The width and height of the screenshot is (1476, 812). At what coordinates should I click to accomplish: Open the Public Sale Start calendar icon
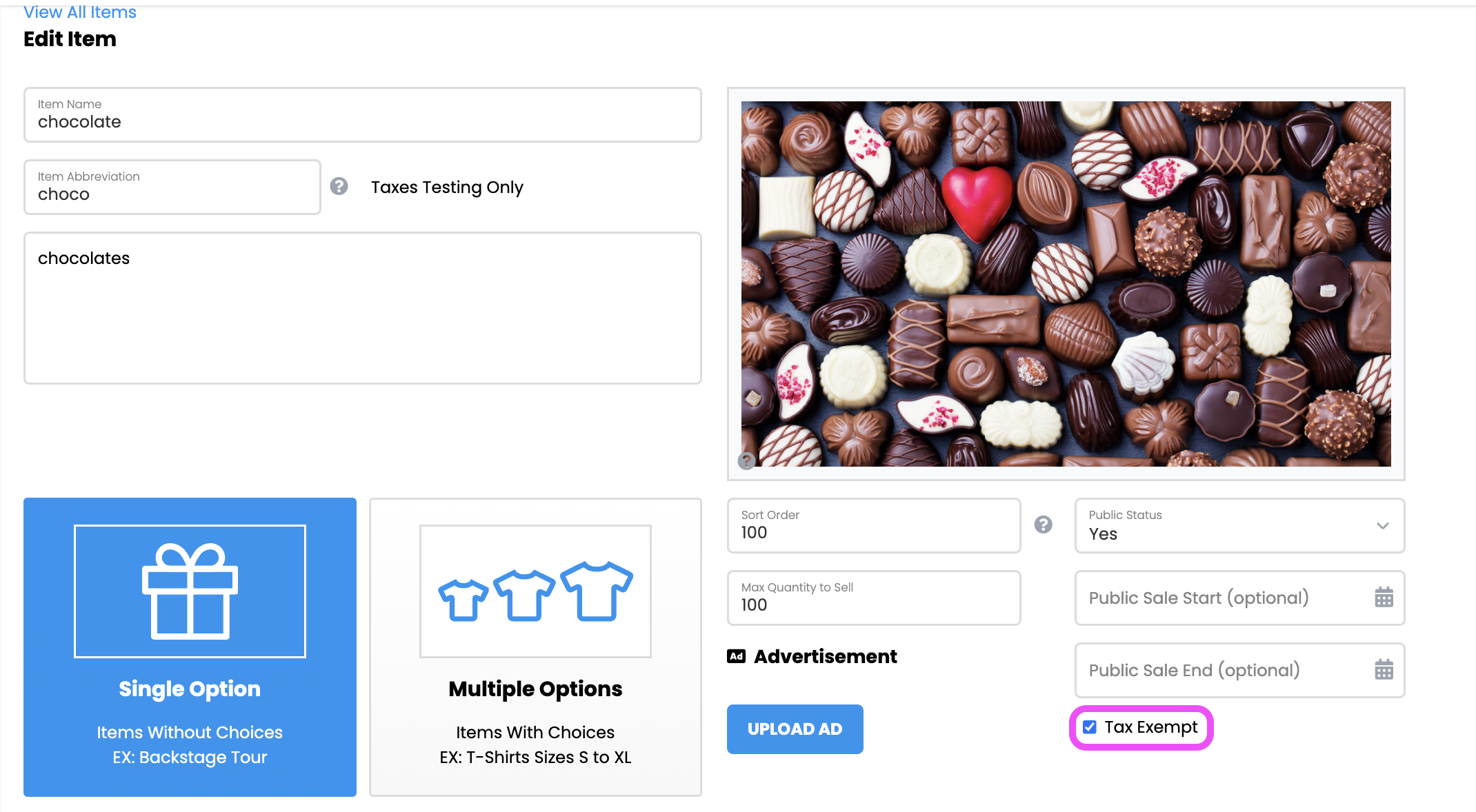1384,597
